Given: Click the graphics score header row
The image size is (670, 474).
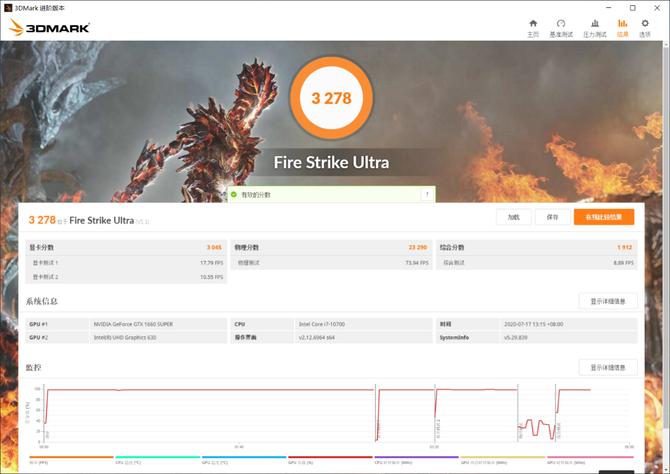Looking at the screenshot, I should (126, 247).
